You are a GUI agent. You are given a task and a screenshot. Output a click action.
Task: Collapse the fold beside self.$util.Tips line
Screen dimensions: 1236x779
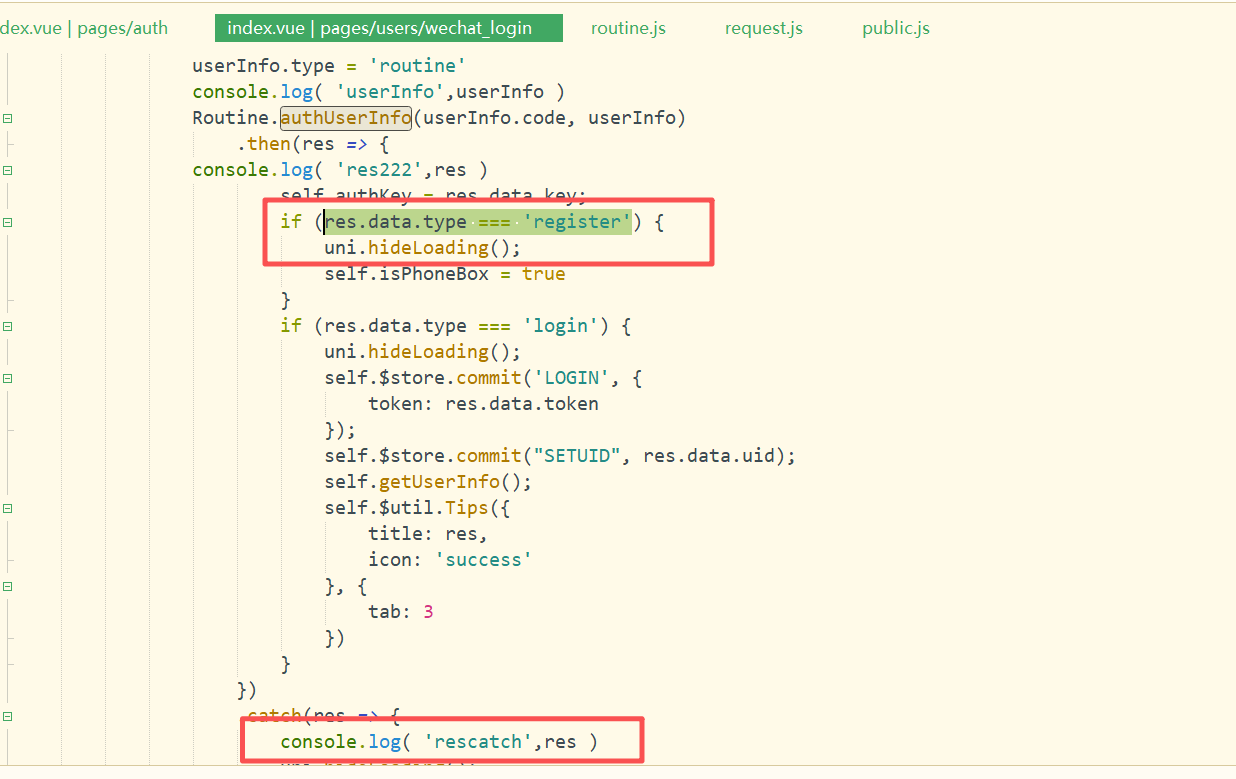8,508
